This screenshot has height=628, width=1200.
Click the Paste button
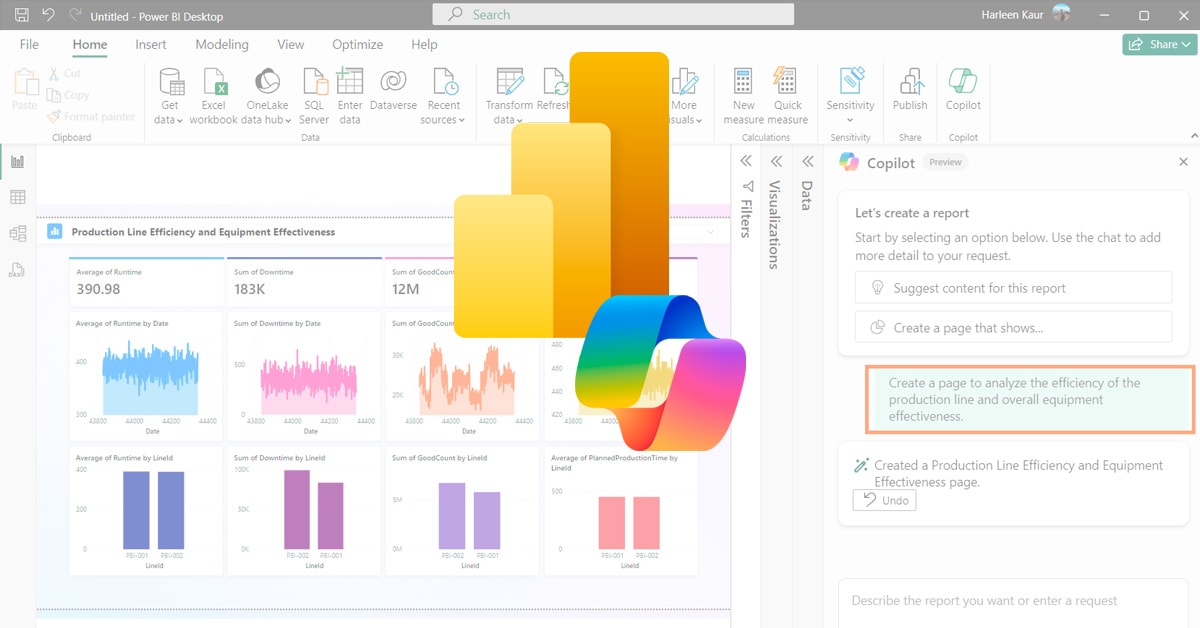24,90
